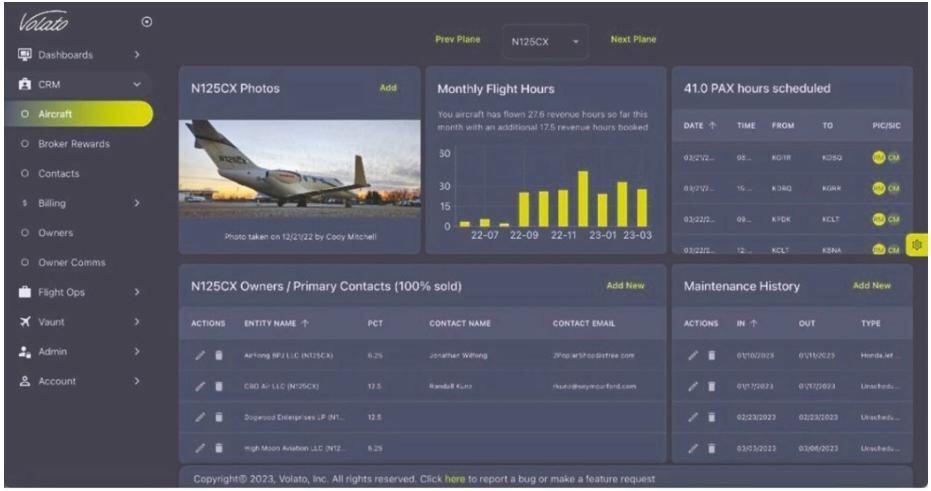This screenshot has width=931, height=491.
Task: Click the N125CX aircraft photo
Action: [x=299, y=164]
